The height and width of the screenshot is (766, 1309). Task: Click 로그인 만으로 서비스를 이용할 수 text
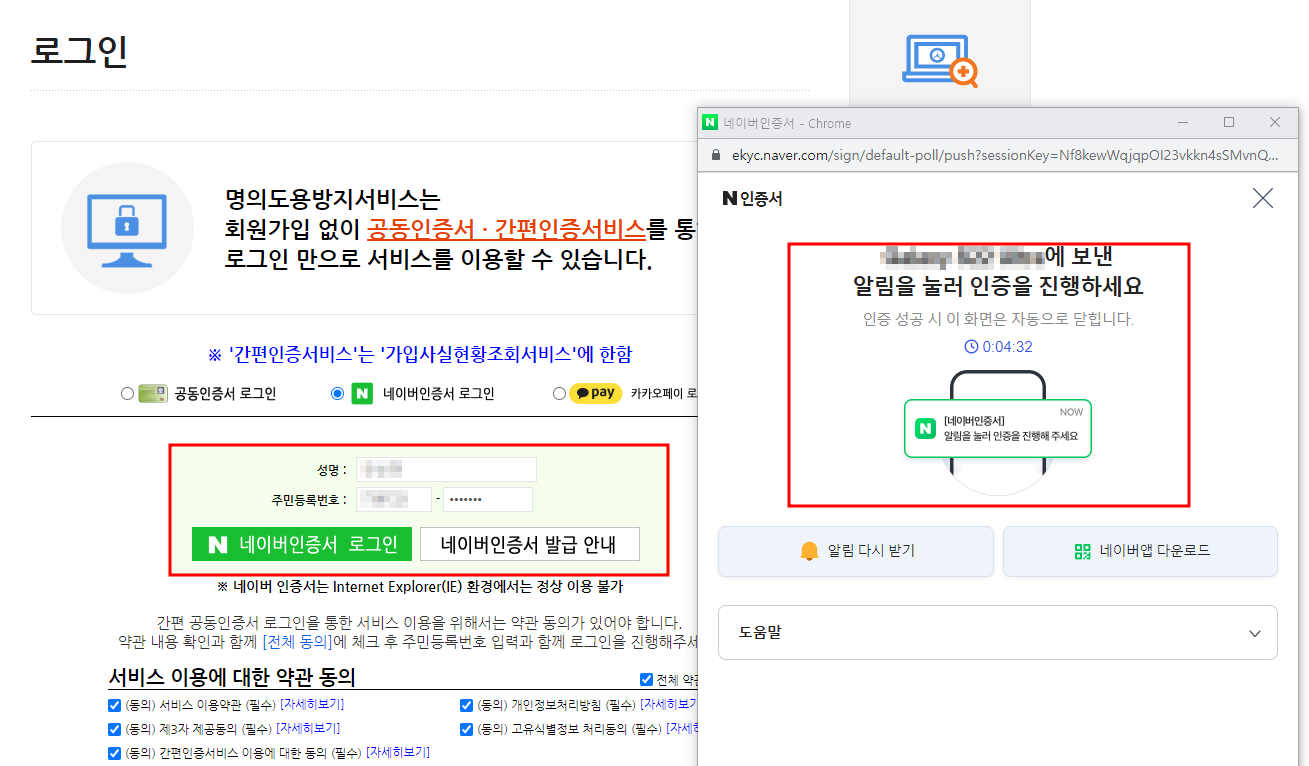point(438,260)
